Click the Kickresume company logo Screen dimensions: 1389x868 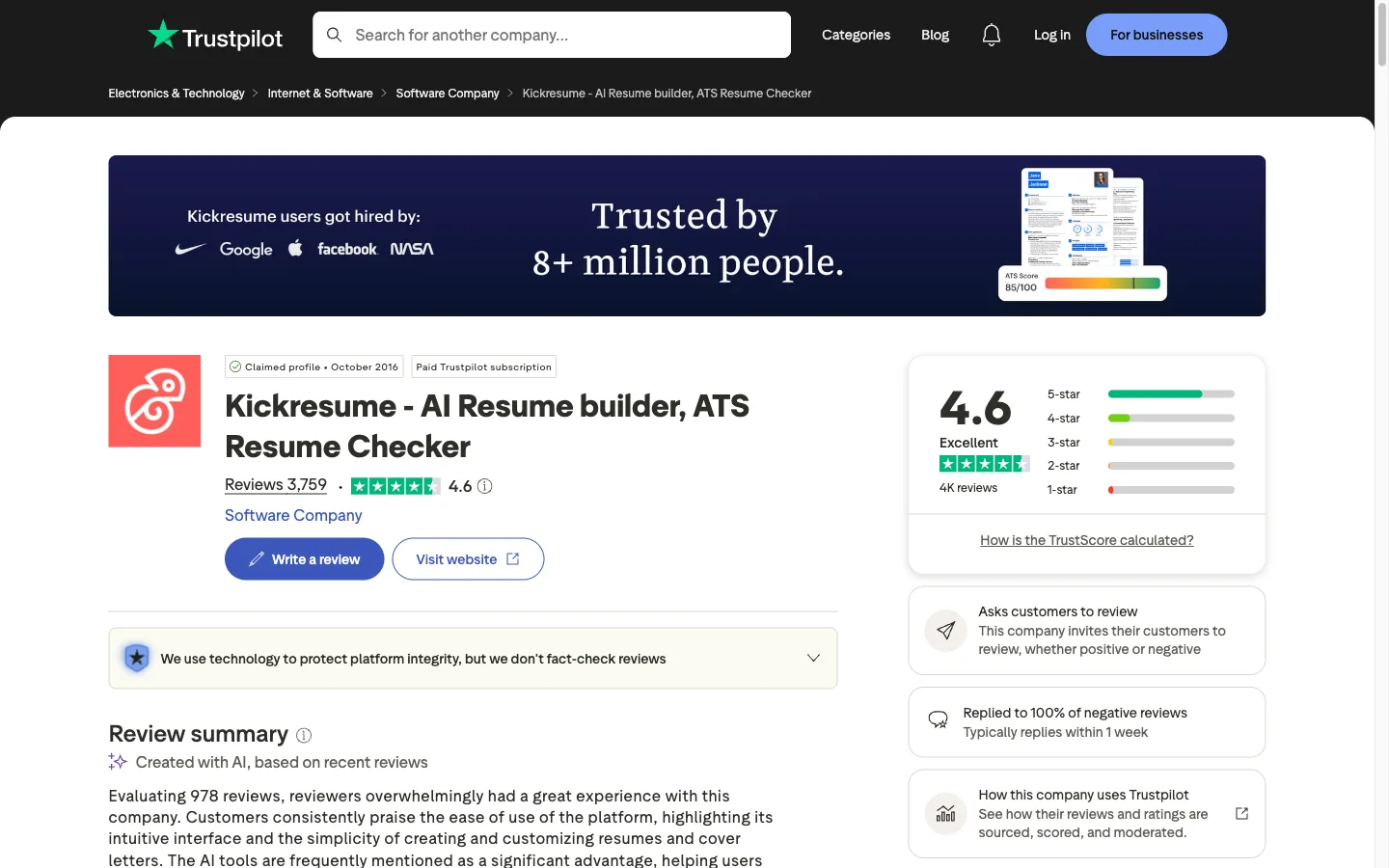[154, 401]
